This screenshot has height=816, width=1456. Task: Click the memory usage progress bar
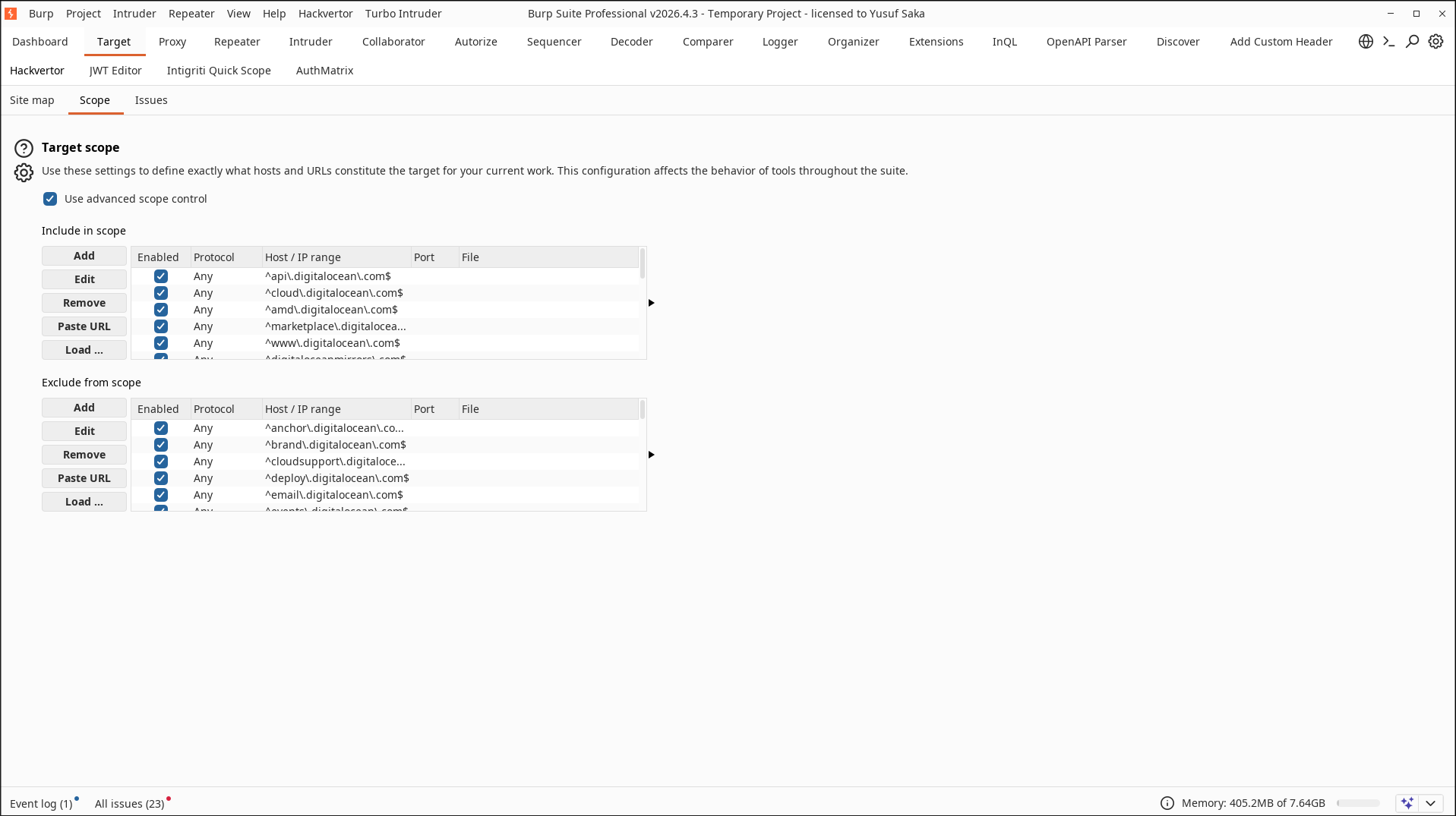coord(1359,803)
